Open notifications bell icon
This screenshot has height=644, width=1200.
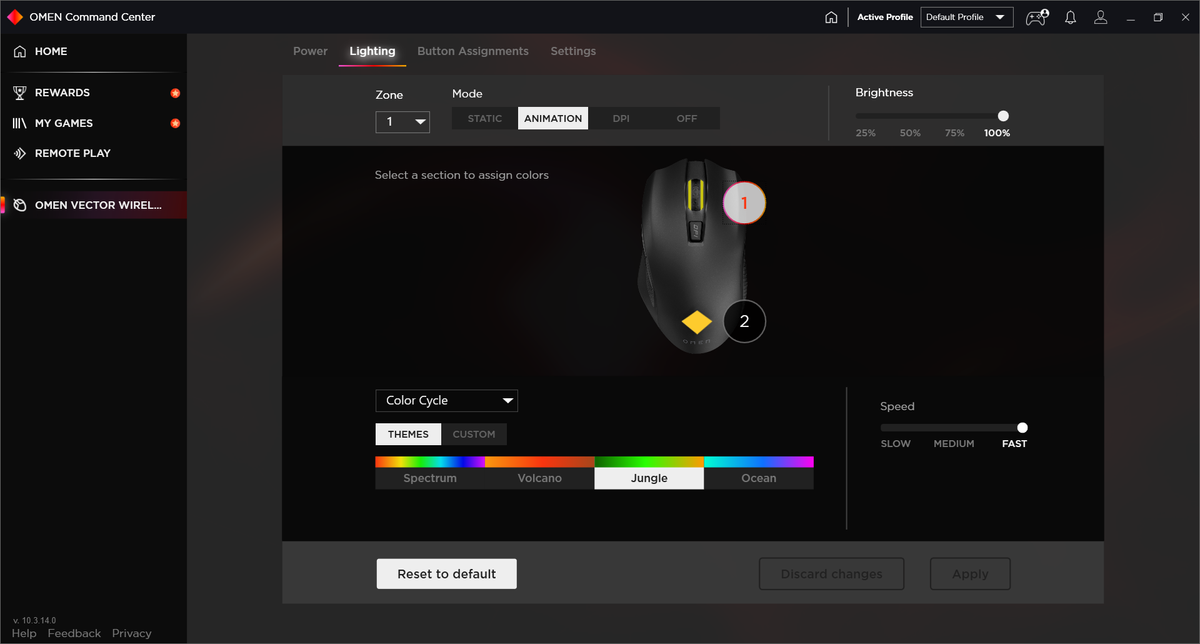1070,17
